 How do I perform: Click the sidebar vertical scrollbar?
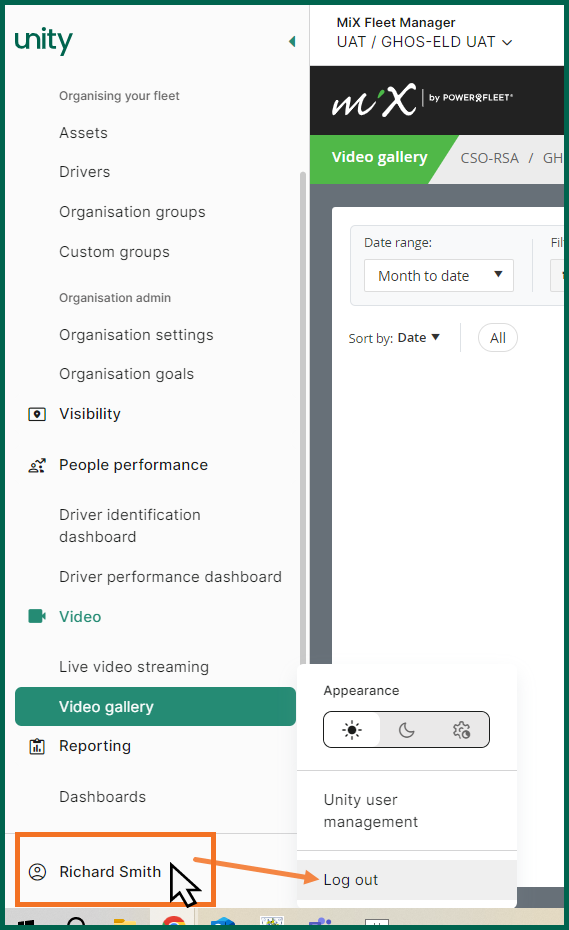(303, 418)
